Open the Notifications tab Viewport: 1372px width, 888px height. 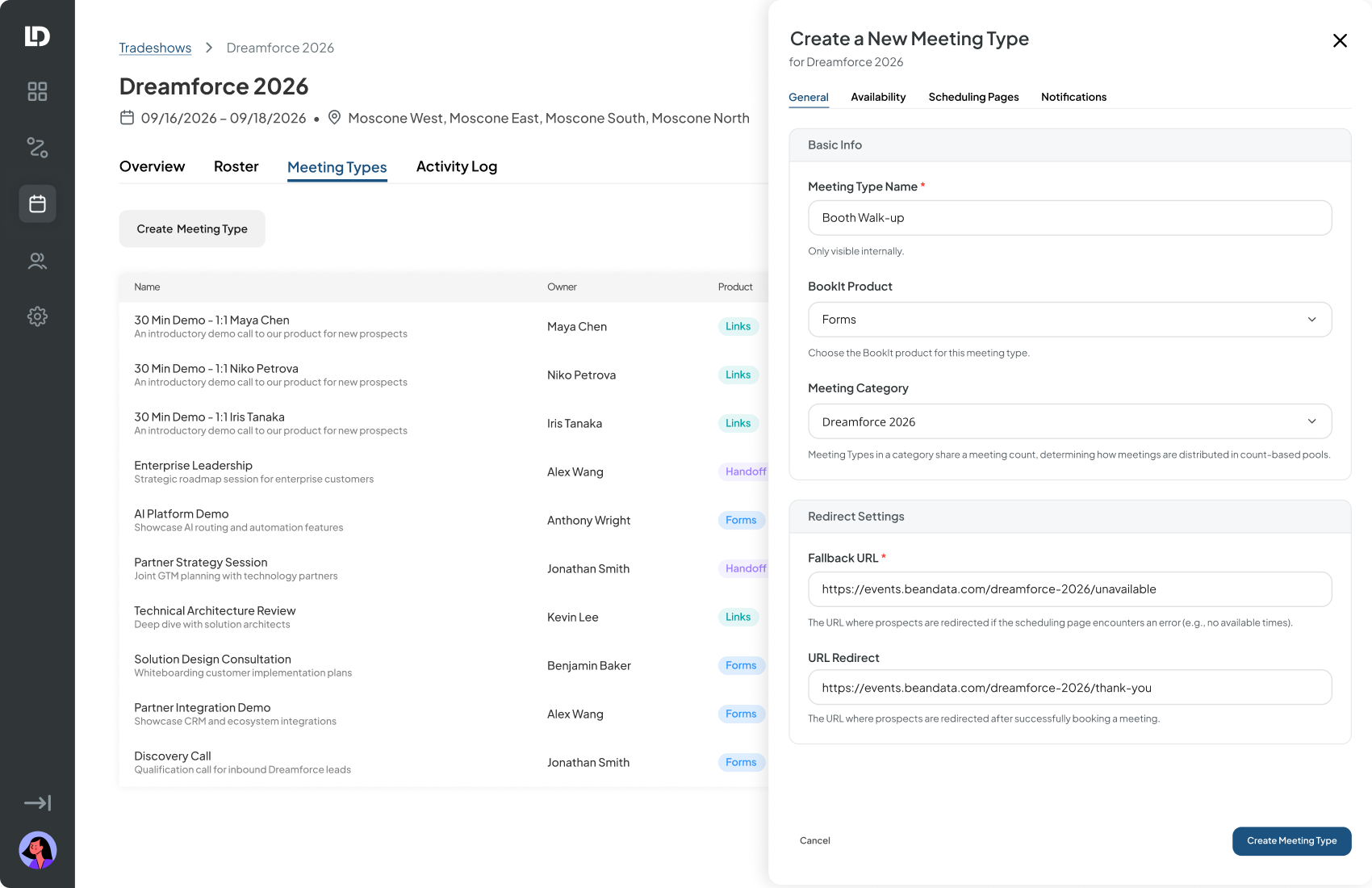point(1073,97)
